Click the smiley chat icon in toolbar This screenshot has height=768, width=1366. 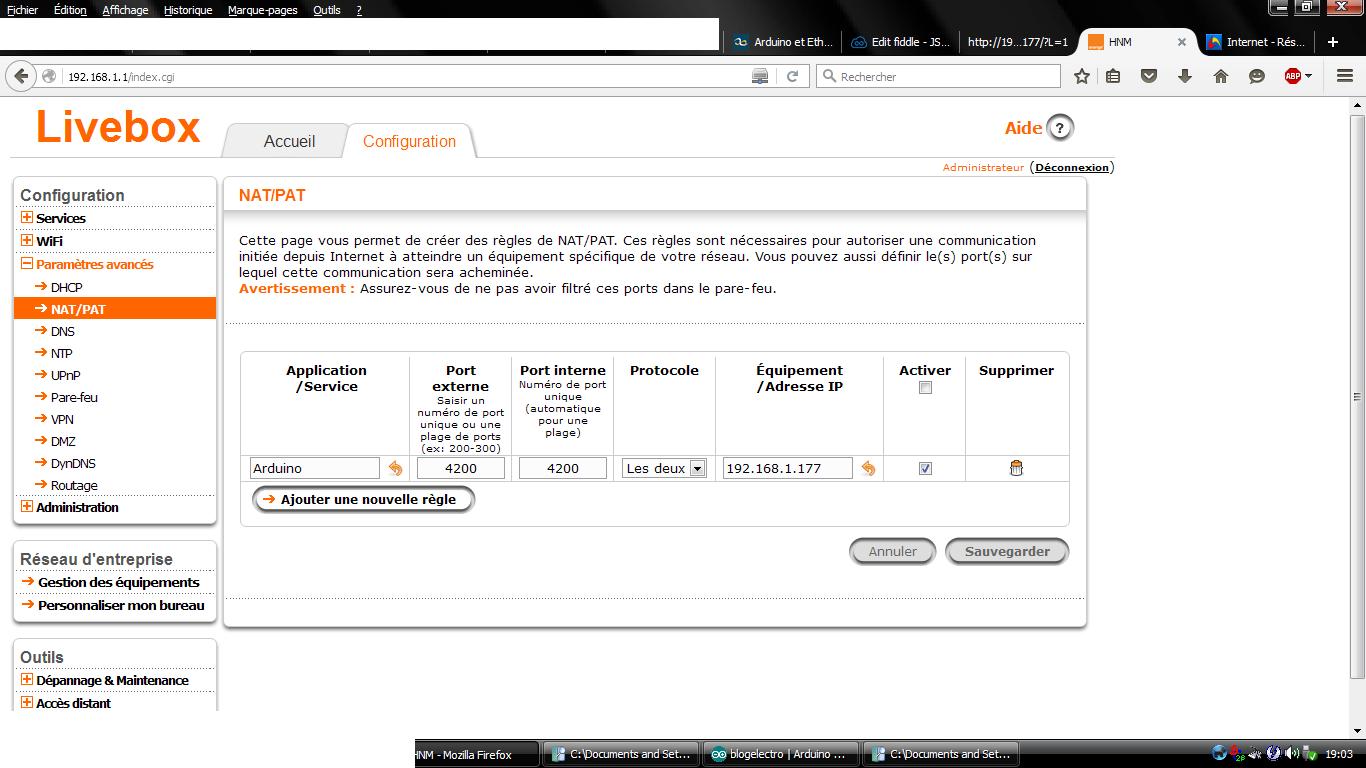(x=1257, y=76)
